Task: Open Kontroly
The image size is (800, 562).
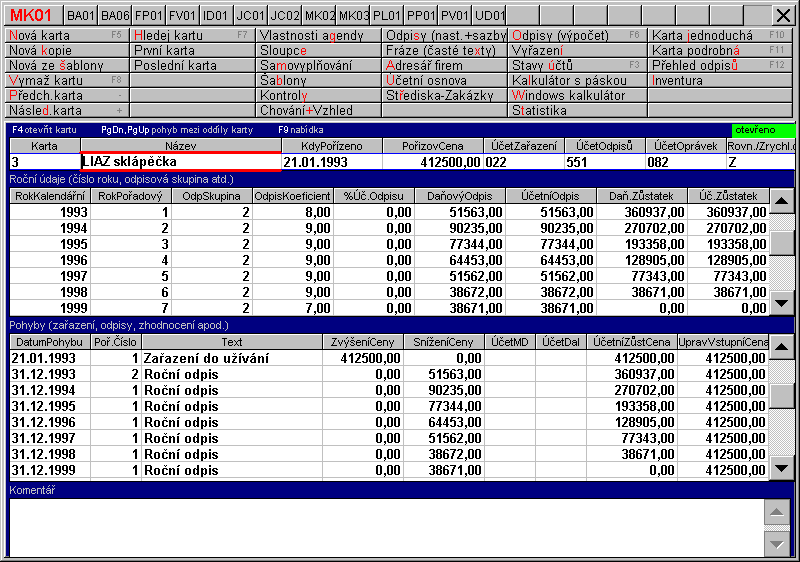Action: (x=318, y=95)
